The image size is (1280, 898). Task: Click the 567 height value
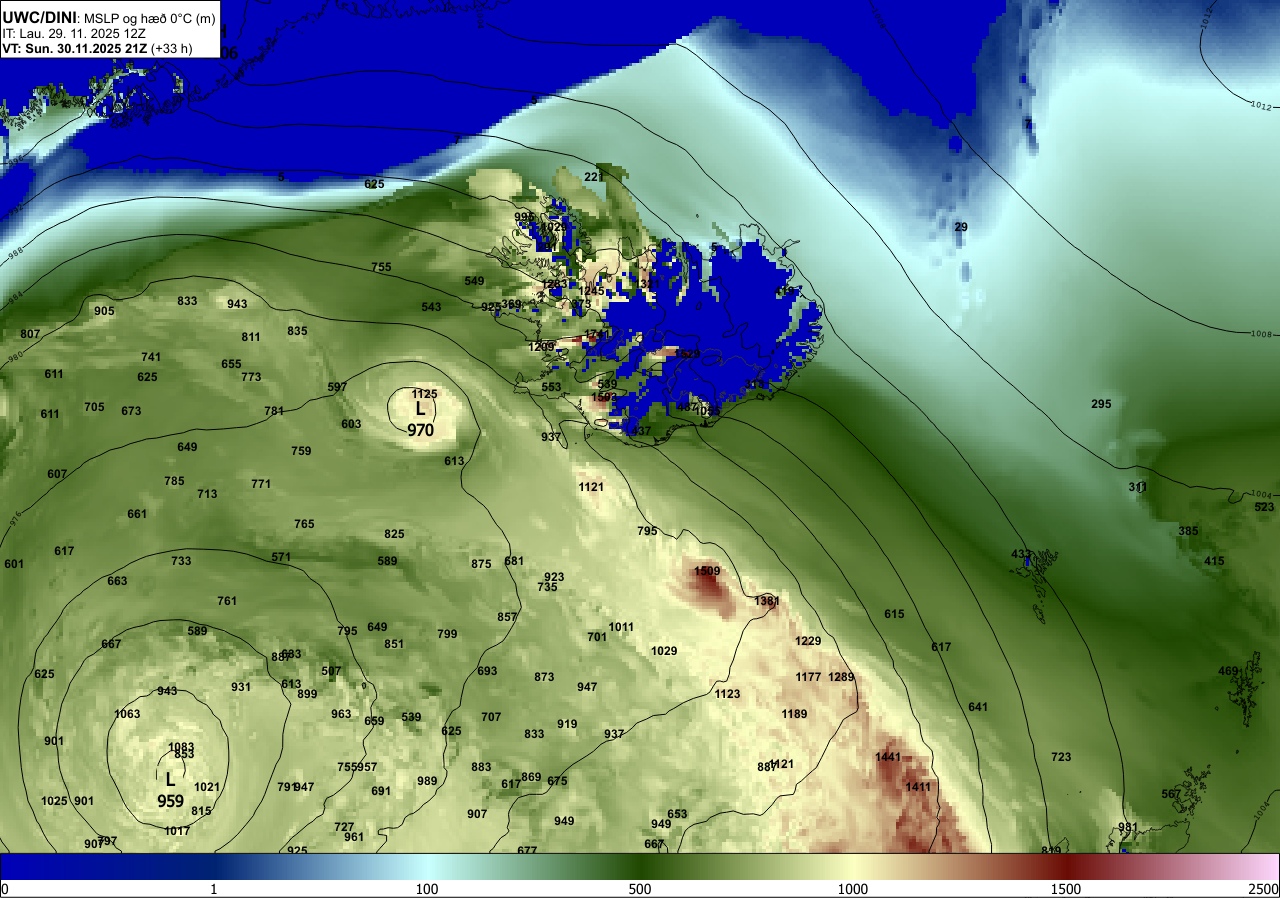pyautogui.click(x=1171, y=794)
